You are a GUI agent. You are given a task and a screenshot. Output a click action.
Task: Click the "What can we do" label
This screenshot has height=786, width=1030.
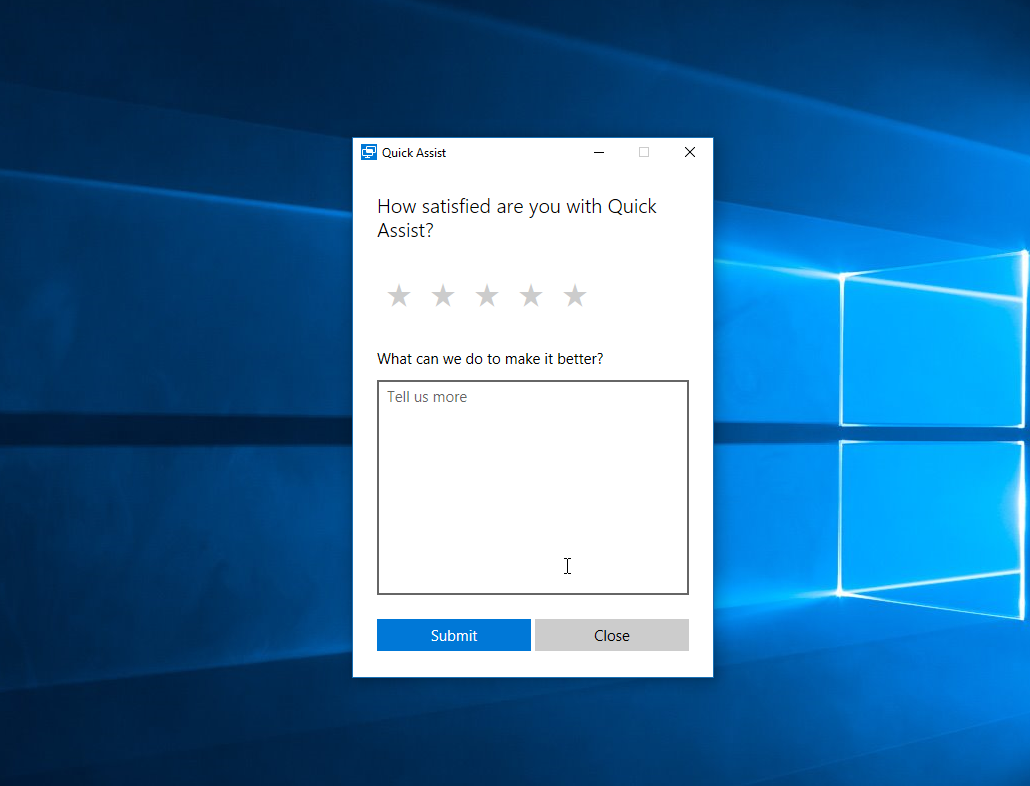[x=489, y=359]
